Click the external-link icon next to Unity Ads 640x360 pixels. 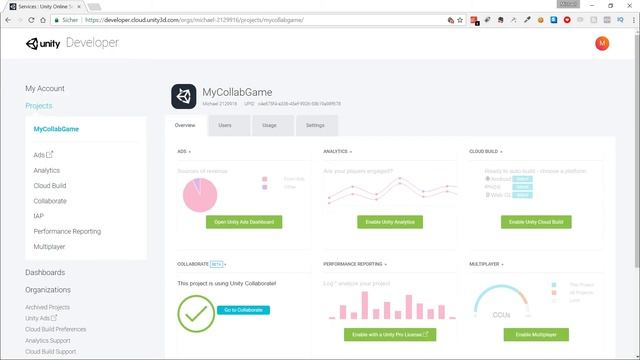(x=54, y=318)
